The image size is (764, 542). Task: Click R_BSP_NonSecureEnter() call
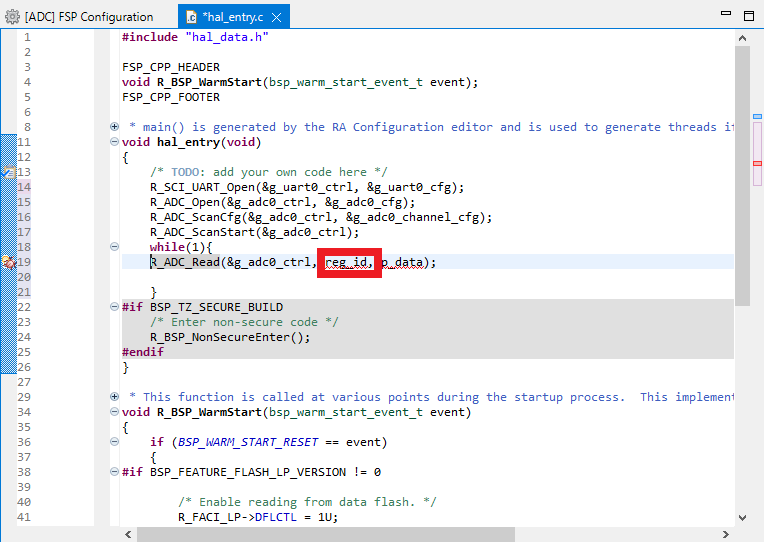[x=230, y=337]
